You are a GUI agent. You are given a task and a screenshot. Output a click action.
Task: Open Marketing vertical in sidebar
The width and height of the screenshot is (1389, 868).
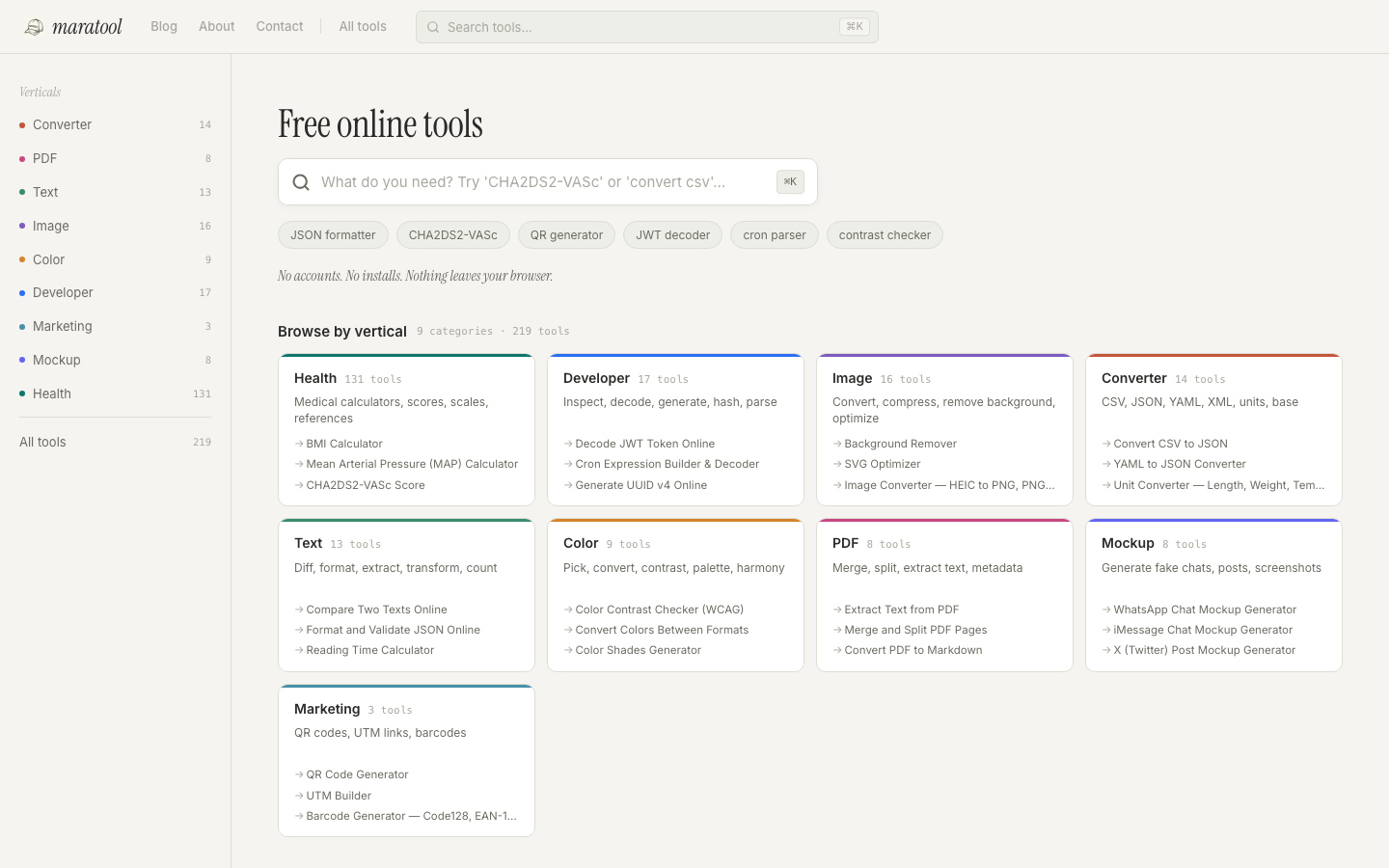116,326
